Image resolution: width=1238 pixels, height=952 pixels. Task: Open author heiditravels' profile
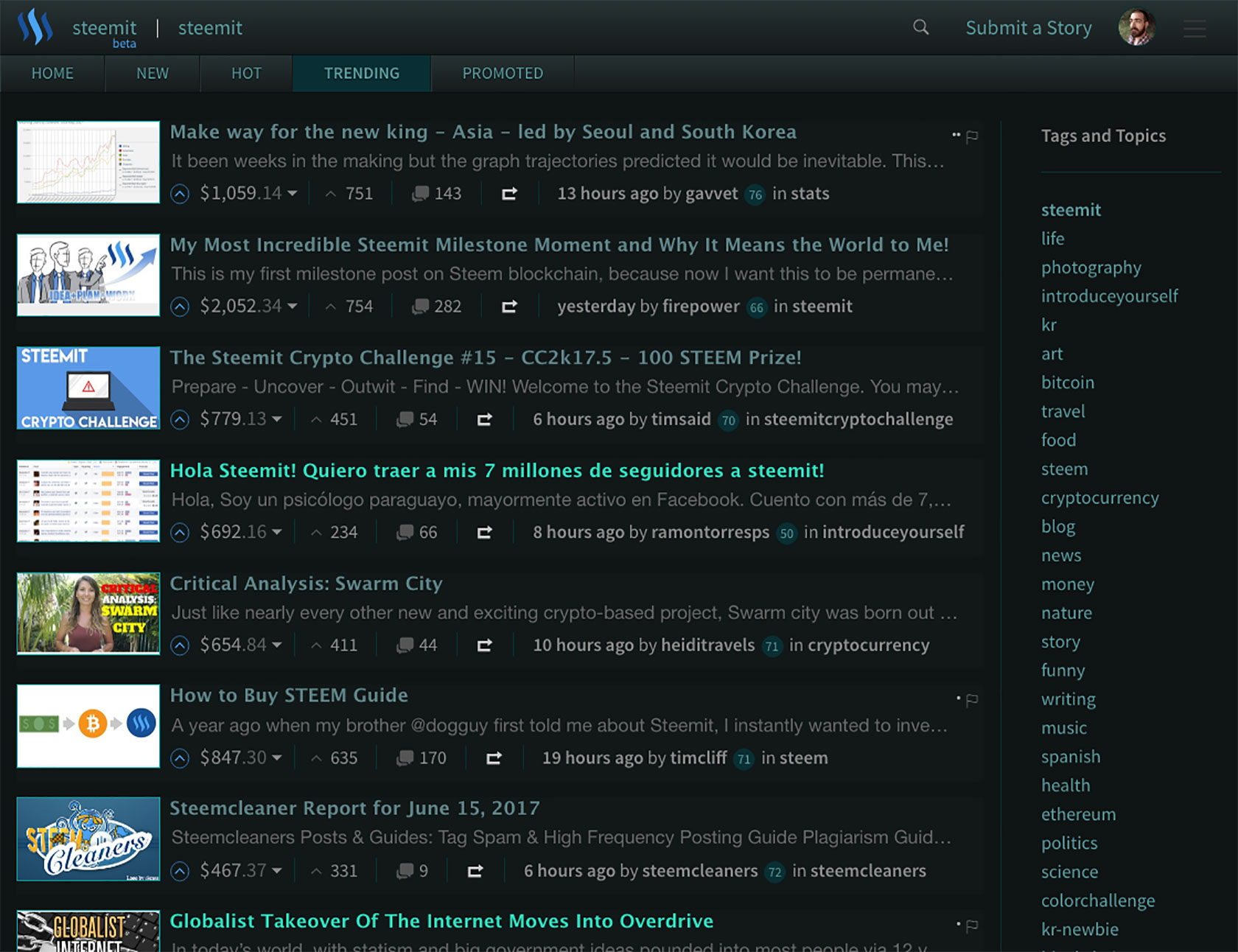pos(708,645)
